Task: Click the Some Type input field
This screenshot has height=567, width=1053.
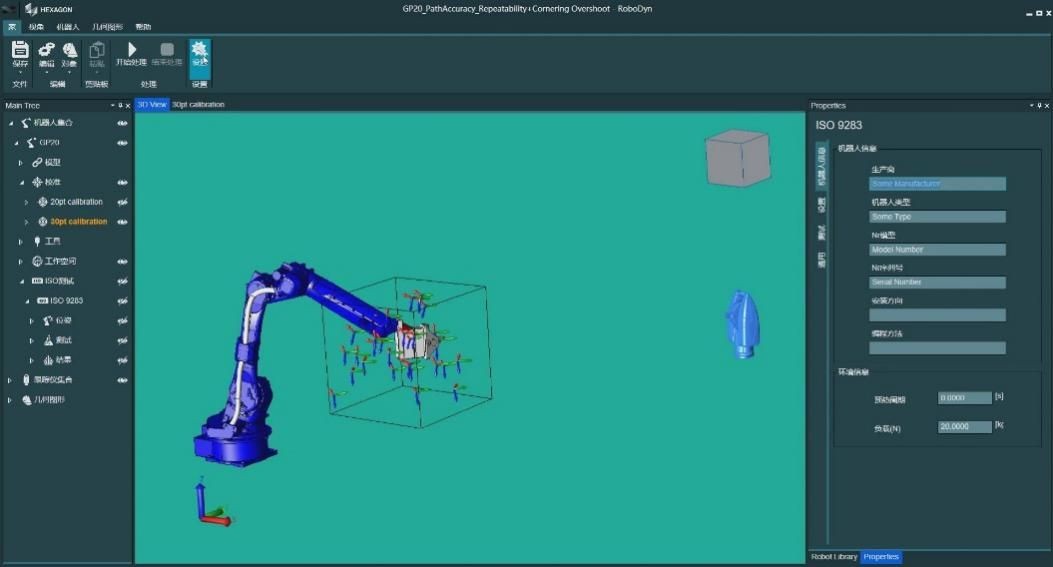Action: pyautogui.click(x=937, y=216)
